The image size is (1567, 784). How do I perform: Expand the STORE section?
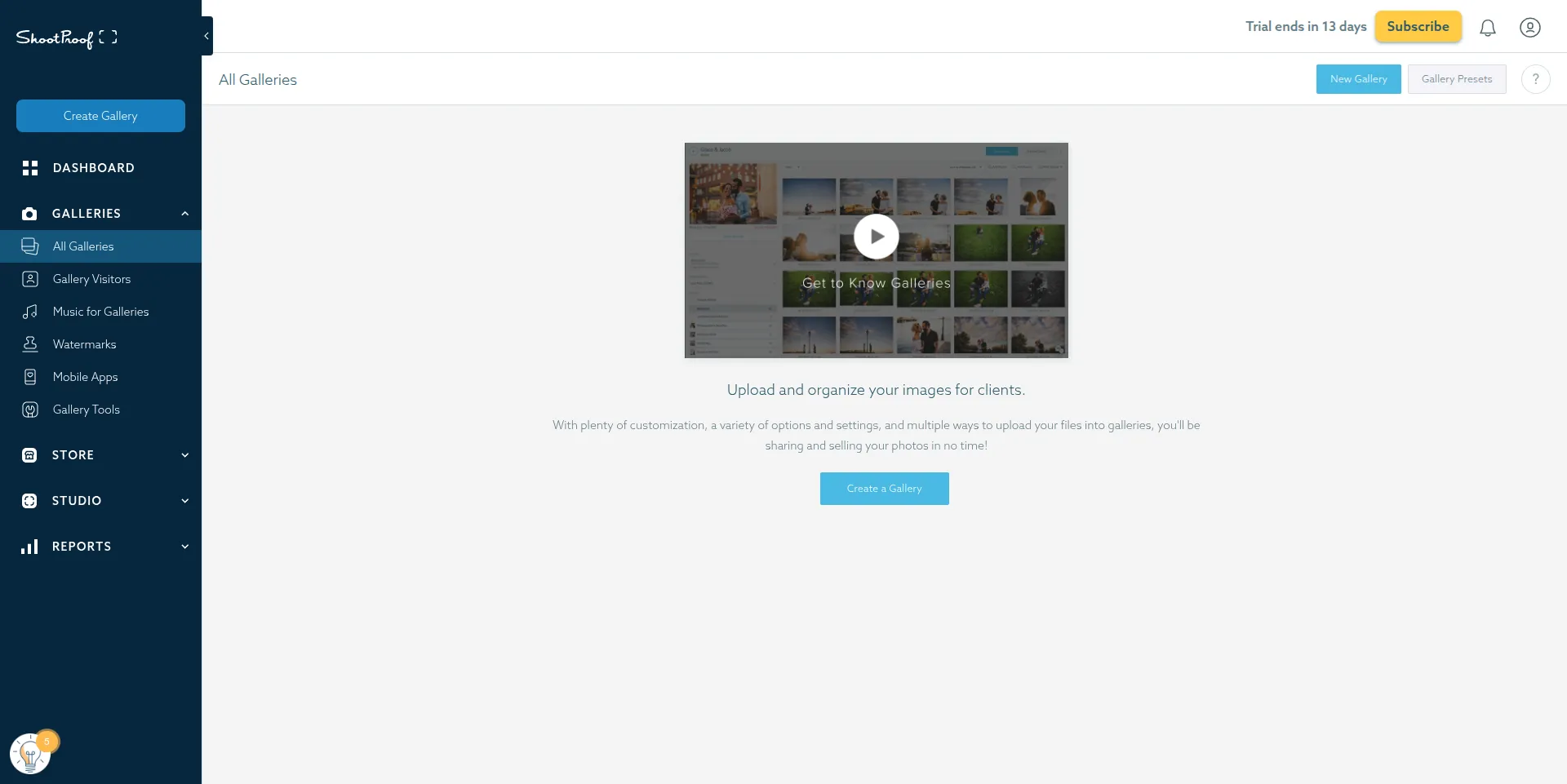pyautogui.click(x=184, y=454)
